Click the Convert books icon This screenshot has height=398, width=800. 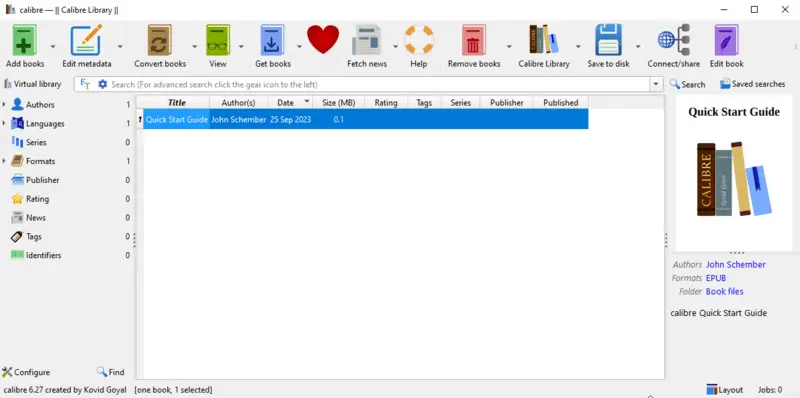tap(160, 40)
